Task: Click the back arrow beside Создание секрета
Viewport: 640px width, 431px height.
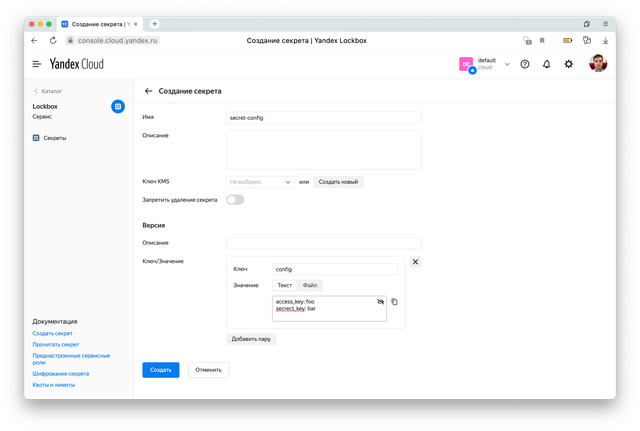Action: [x=149, y=91]
